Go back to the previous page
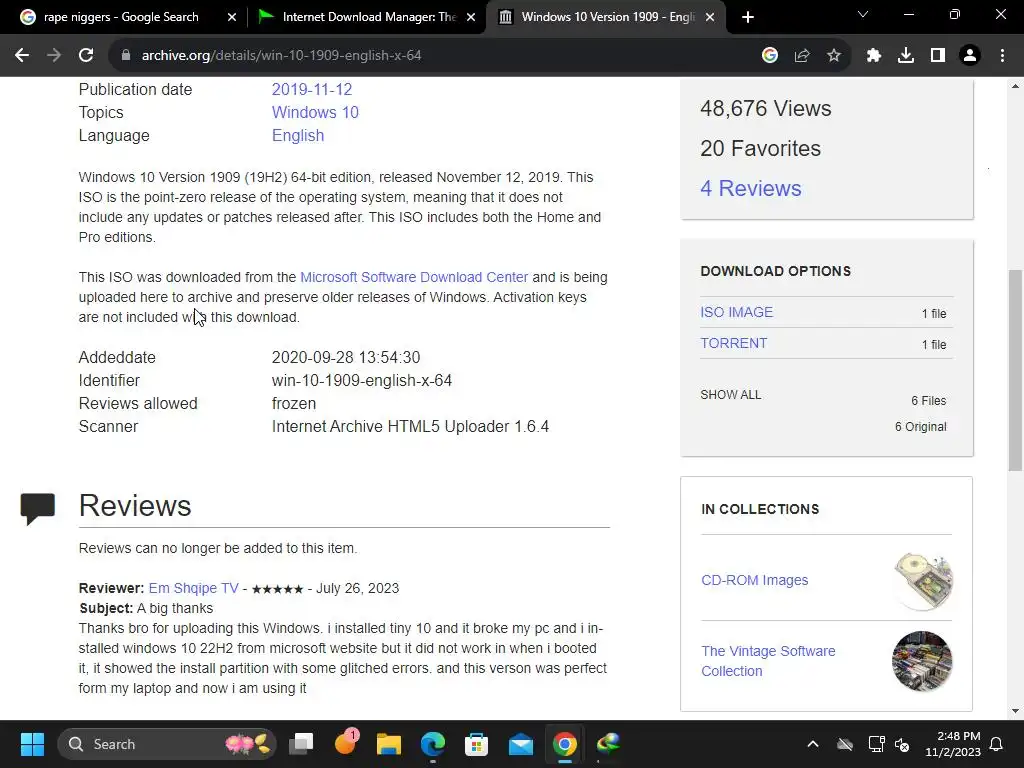 [22, 56]
